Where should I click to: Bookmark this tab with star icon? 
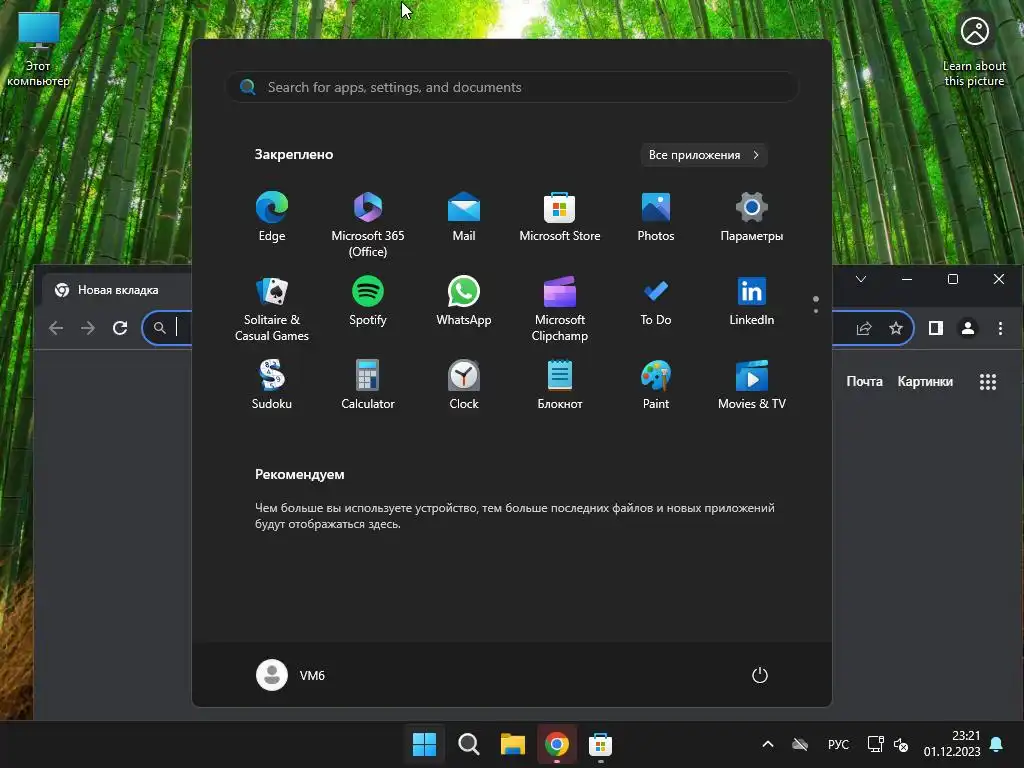coord(896,328)
